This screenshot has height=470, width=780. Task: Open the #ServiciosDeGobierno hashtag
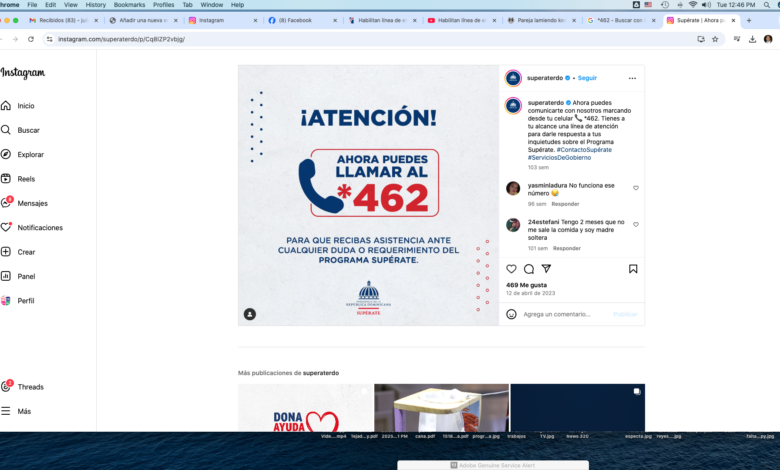pyautogui.click(x=559, y=158)
